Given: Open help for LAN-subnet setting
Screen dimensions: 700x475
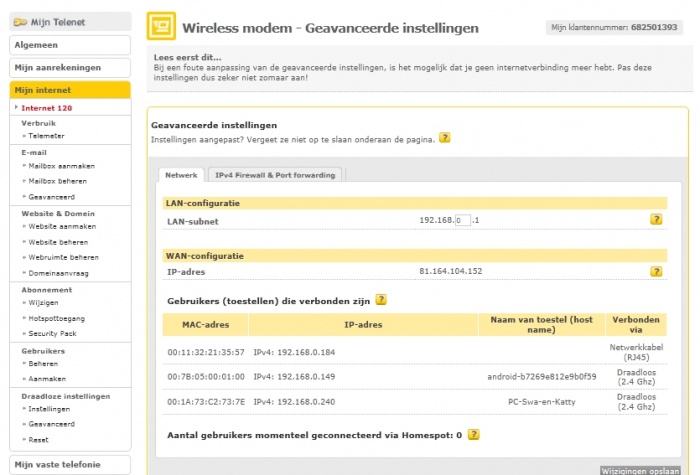Looking at the screenshot, I should [656, 219].
